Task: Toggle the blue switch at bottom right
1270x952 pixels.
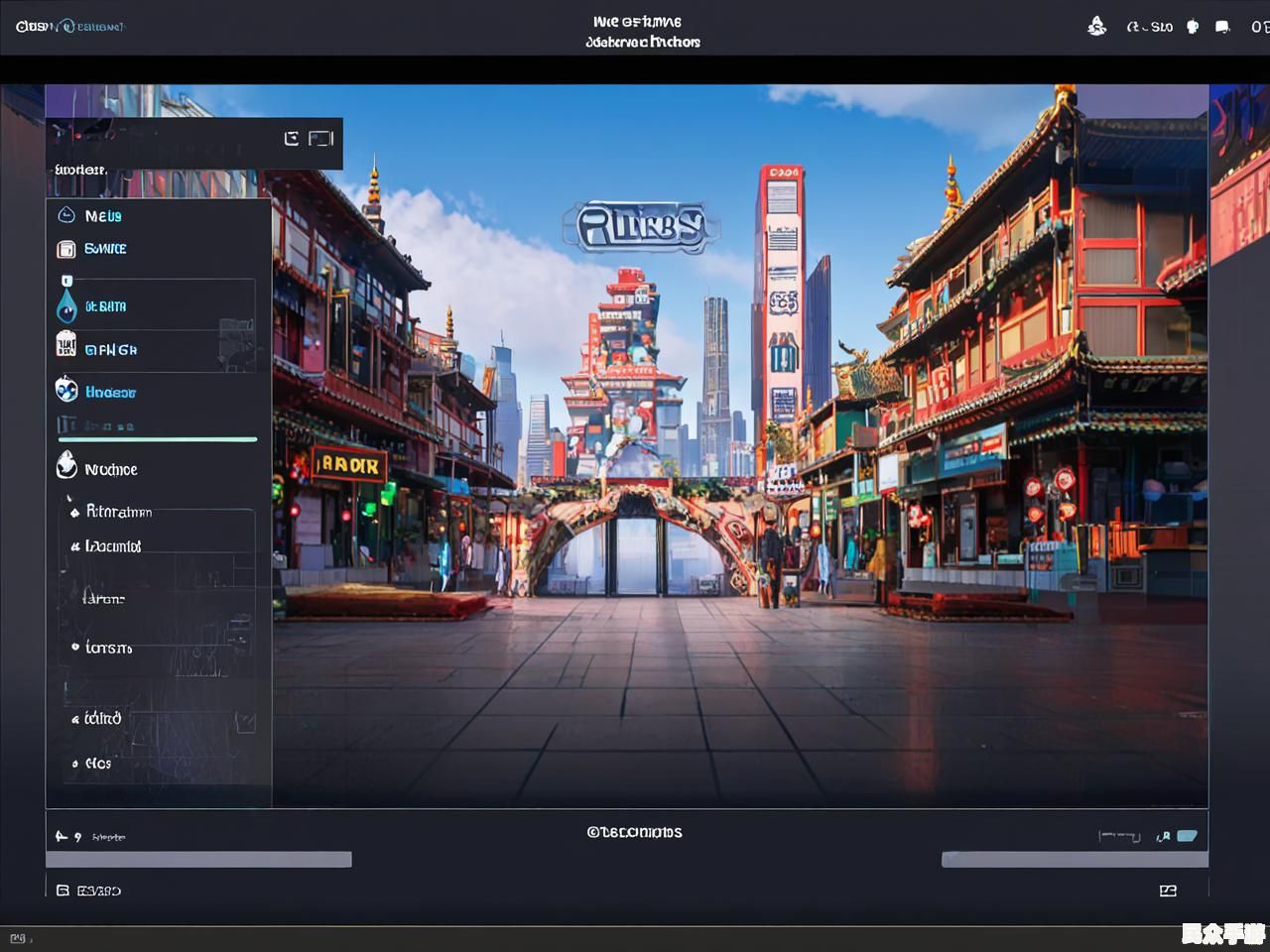Action: point(1187,836)
